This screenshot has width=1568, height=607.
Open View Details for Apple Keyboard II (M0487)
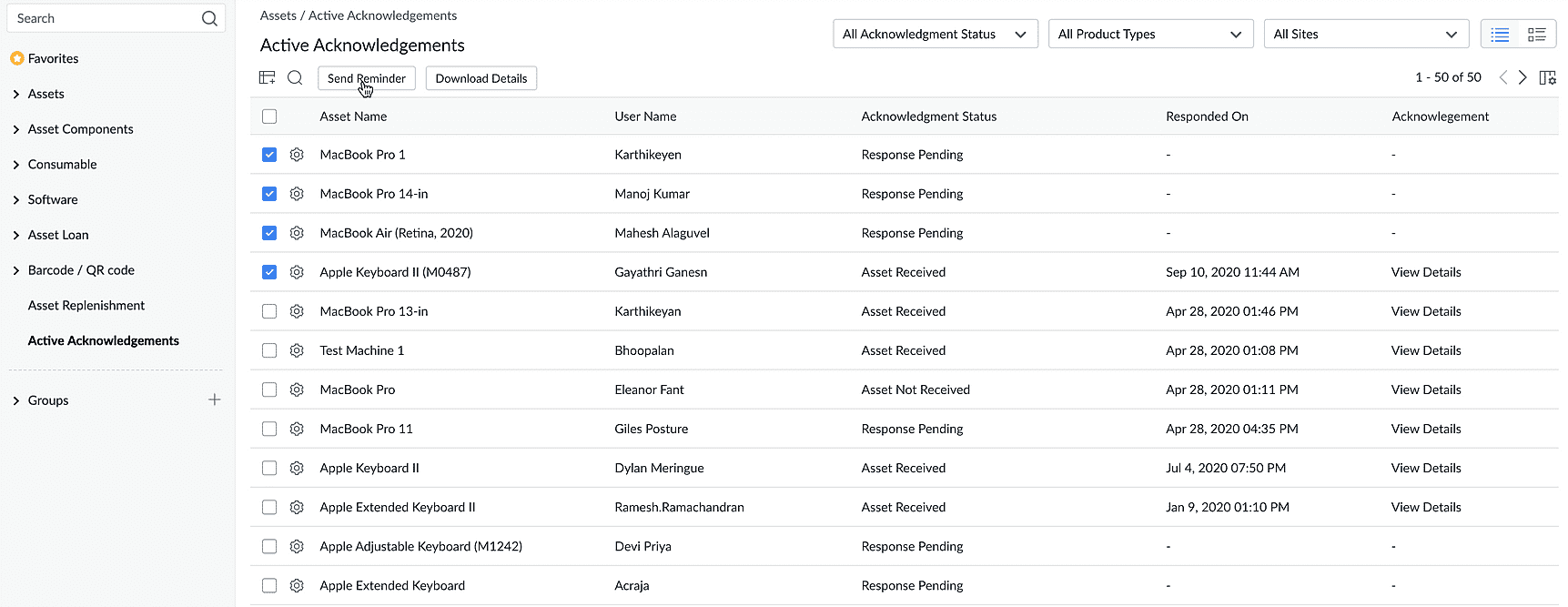1425,272
